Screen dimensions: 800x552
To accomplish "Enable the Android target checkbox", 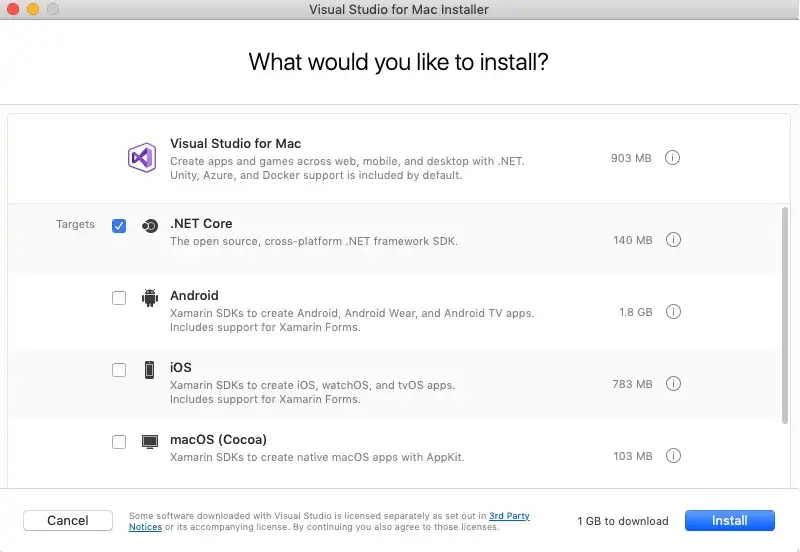I will (x=119, y=298).
